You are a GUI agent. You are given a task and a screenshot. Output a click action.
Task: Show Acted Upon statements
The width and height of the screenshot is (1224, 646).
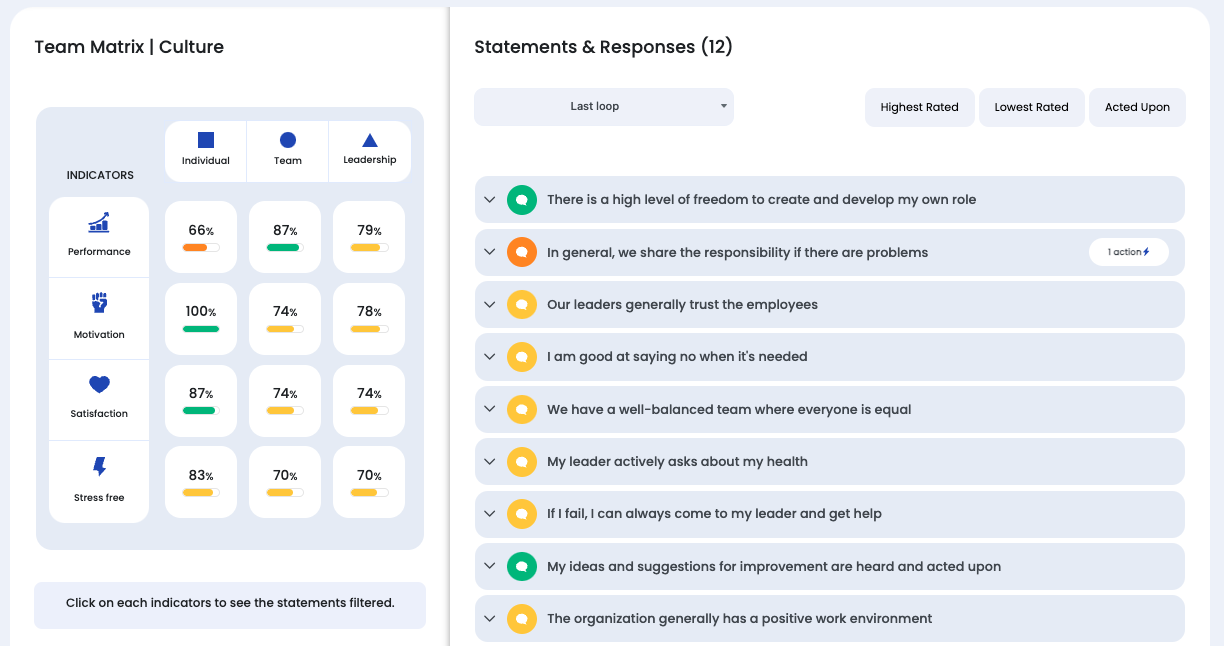[x=1137, y=107]
